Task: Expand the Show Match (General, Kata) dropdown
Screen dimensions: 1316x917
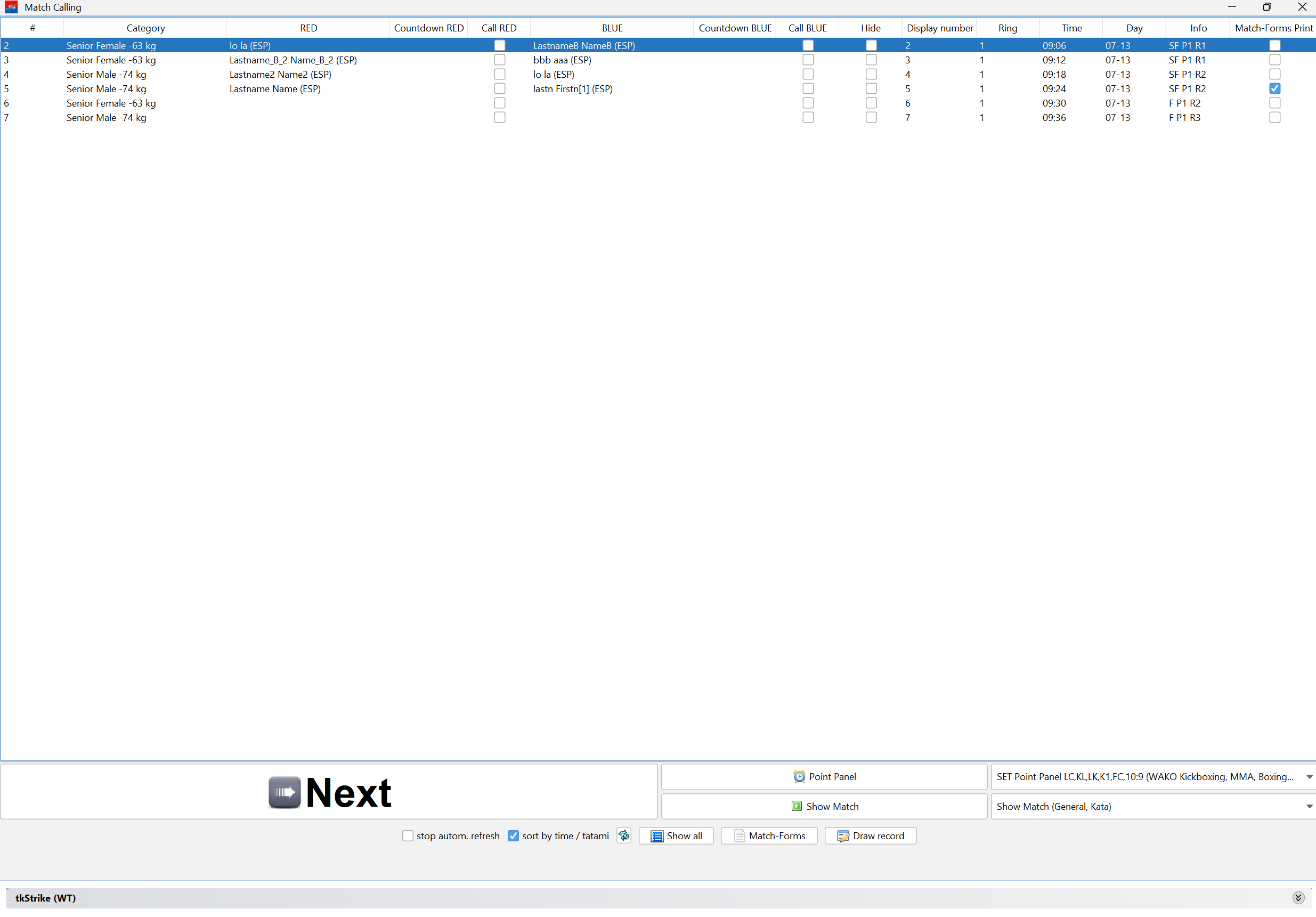Action: click(1309, 806)
